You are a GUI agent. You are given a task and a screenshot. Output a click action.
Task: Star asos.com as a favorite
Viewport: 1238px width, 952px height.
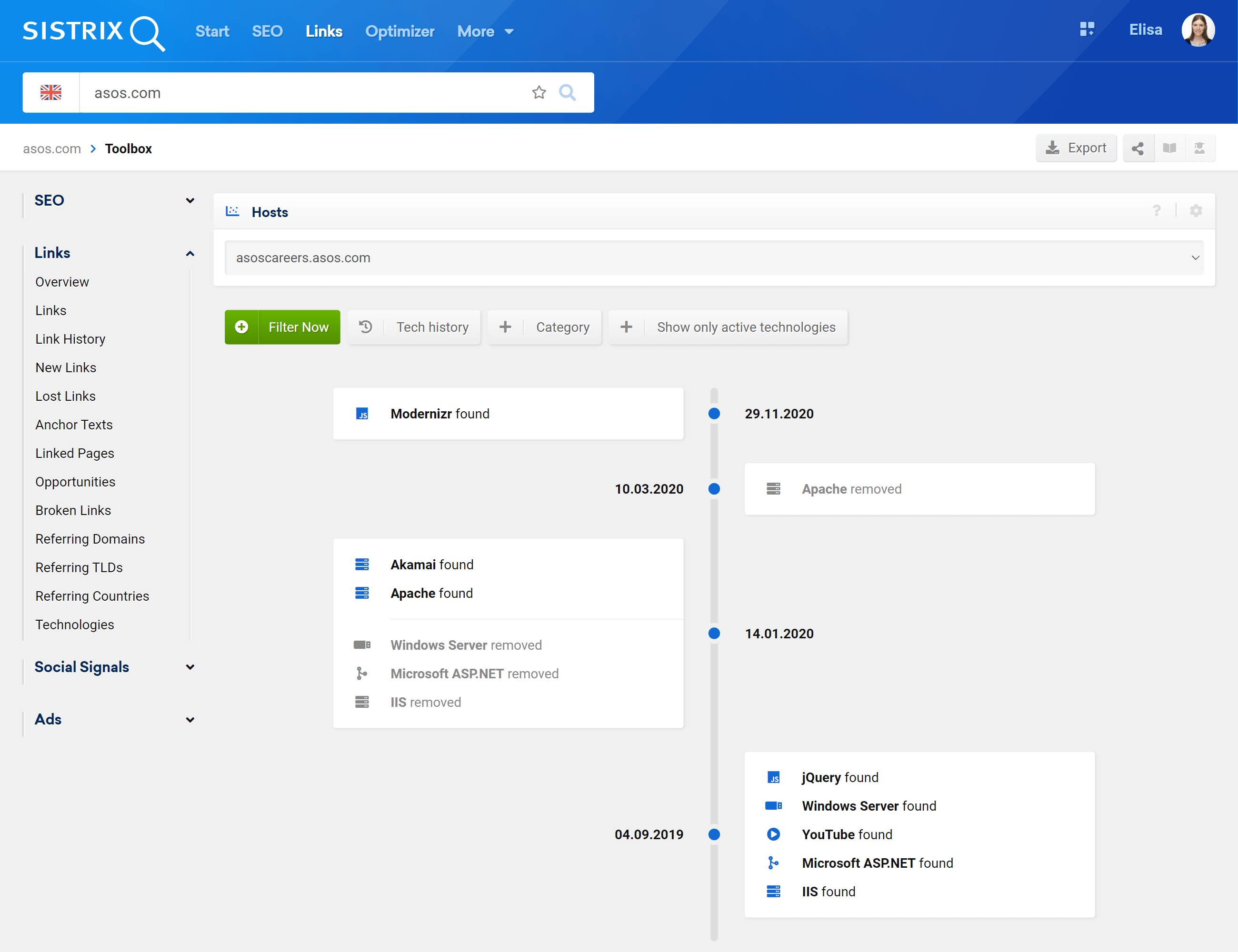click(x=539, y=92)
